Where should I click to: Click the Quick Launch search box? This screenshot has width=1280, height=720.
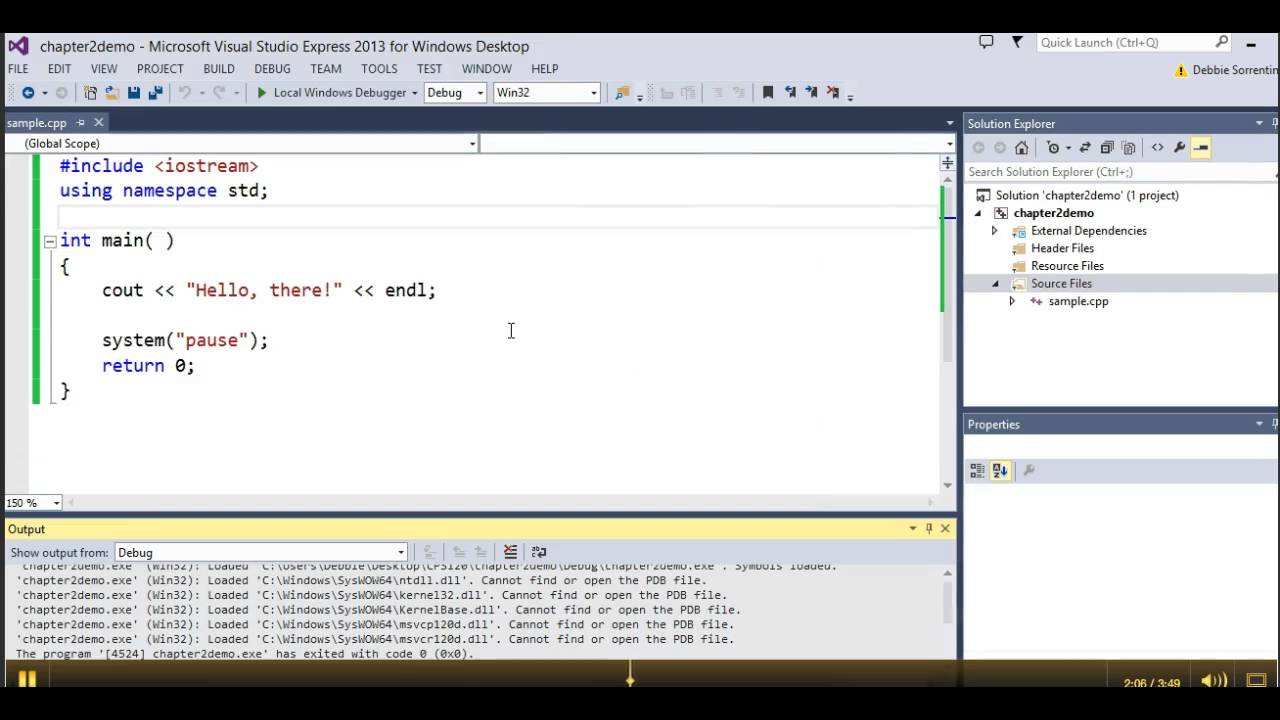(x=1125, y=43)
